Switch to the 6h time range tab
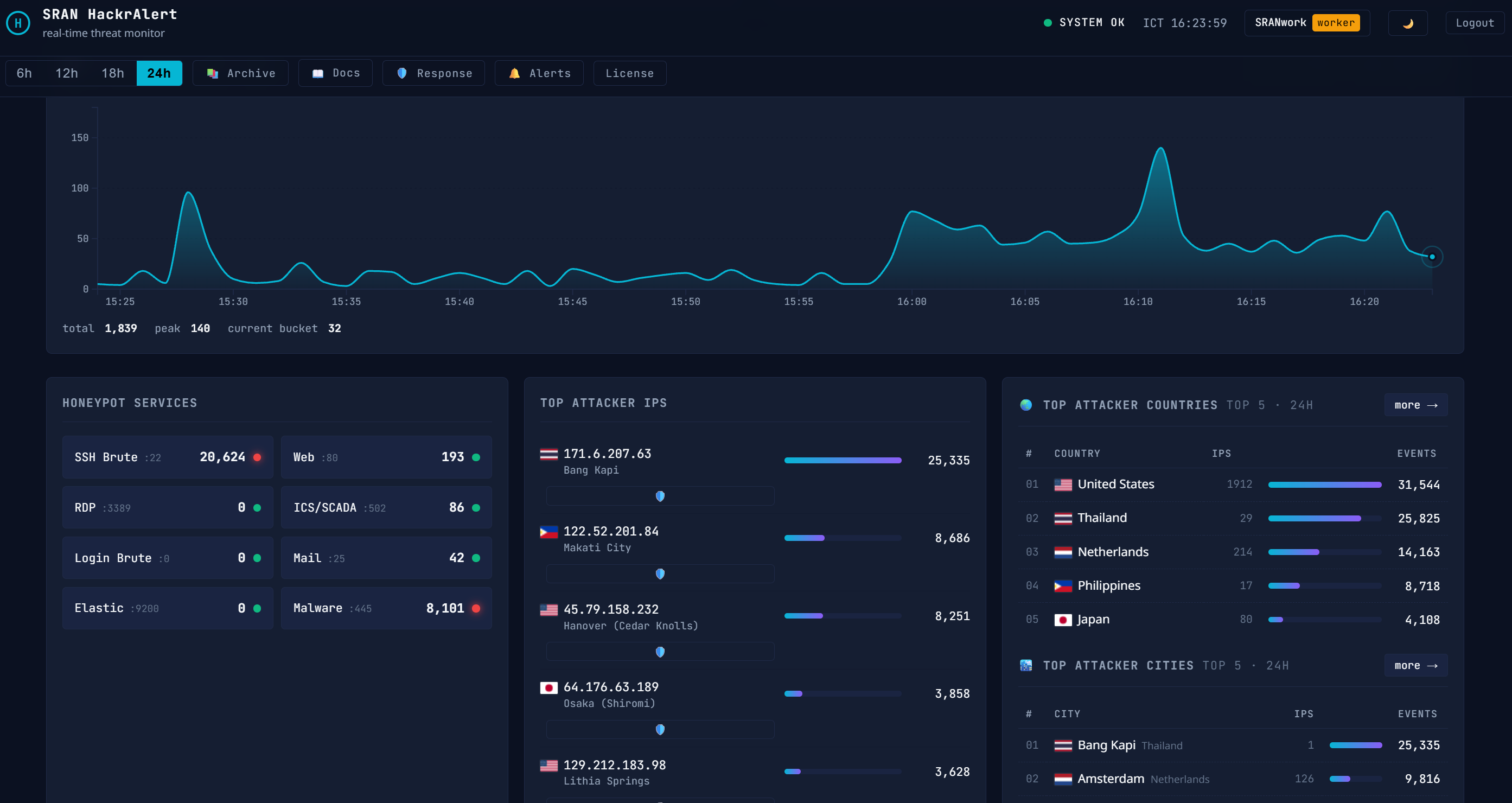Viewport: 1512px width, 803px height. click(23, 73)
